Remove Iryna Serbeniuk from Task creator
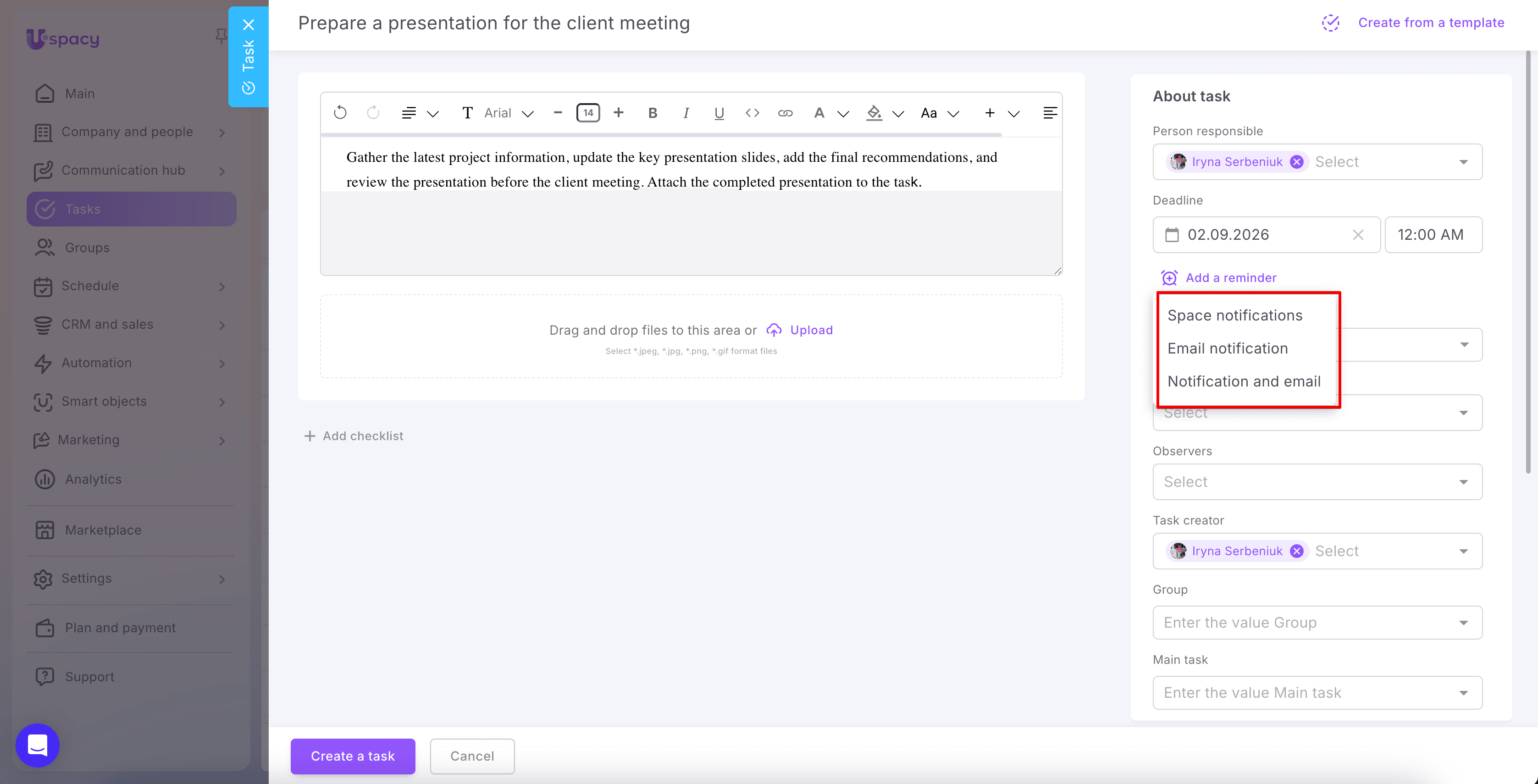The width and height of the screenshot is (1538, 784). [1296, 551]
